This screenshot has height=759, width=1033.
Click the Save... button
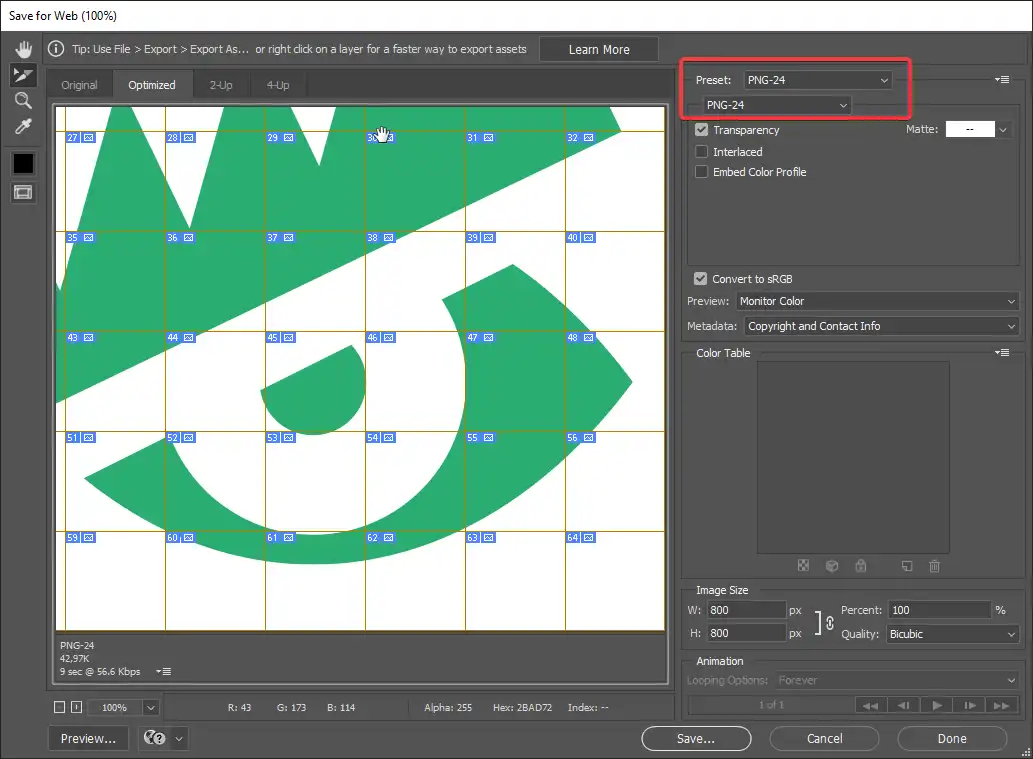coord(695,739)
